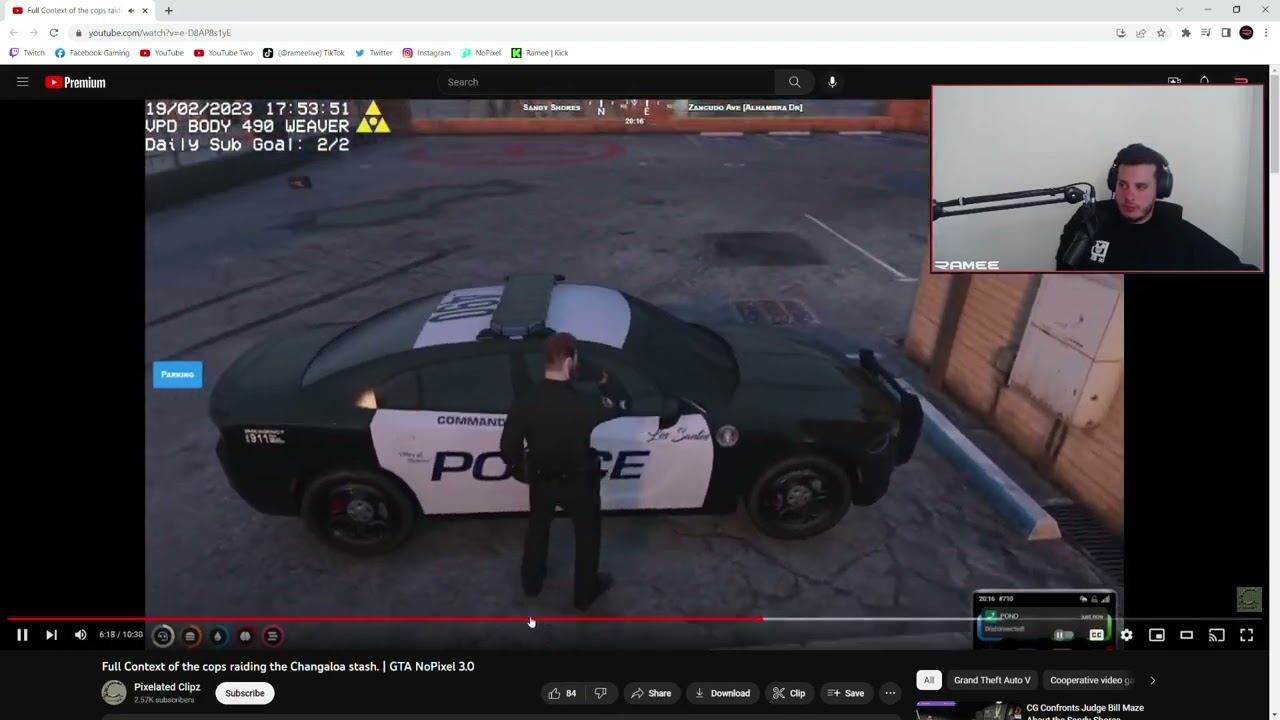
Task: Dislike the video with thumbs down
Action: [x=600, y=693]
